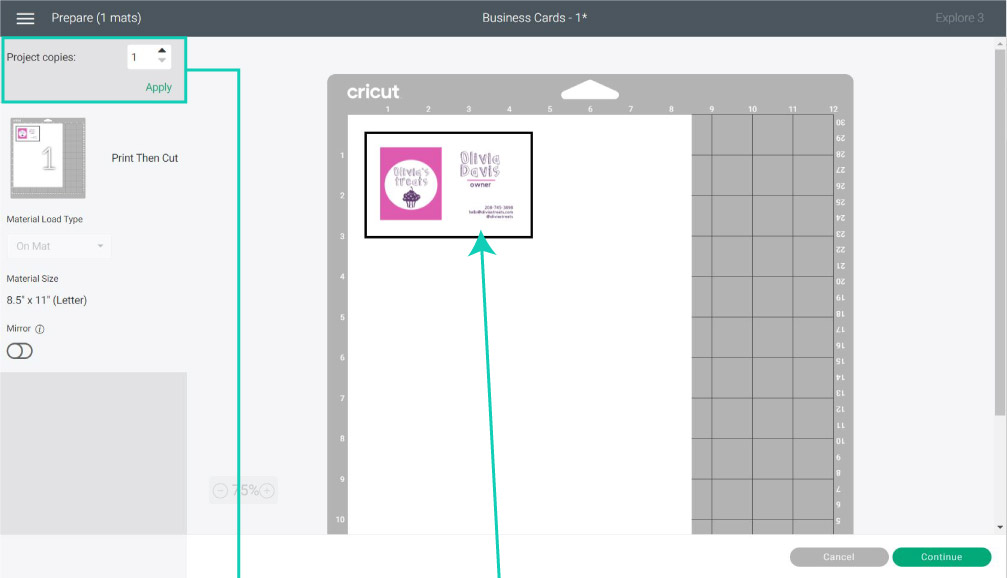Click the 75% zoom level control
This screenshot has width=1007, height=578.
(243, 490)
